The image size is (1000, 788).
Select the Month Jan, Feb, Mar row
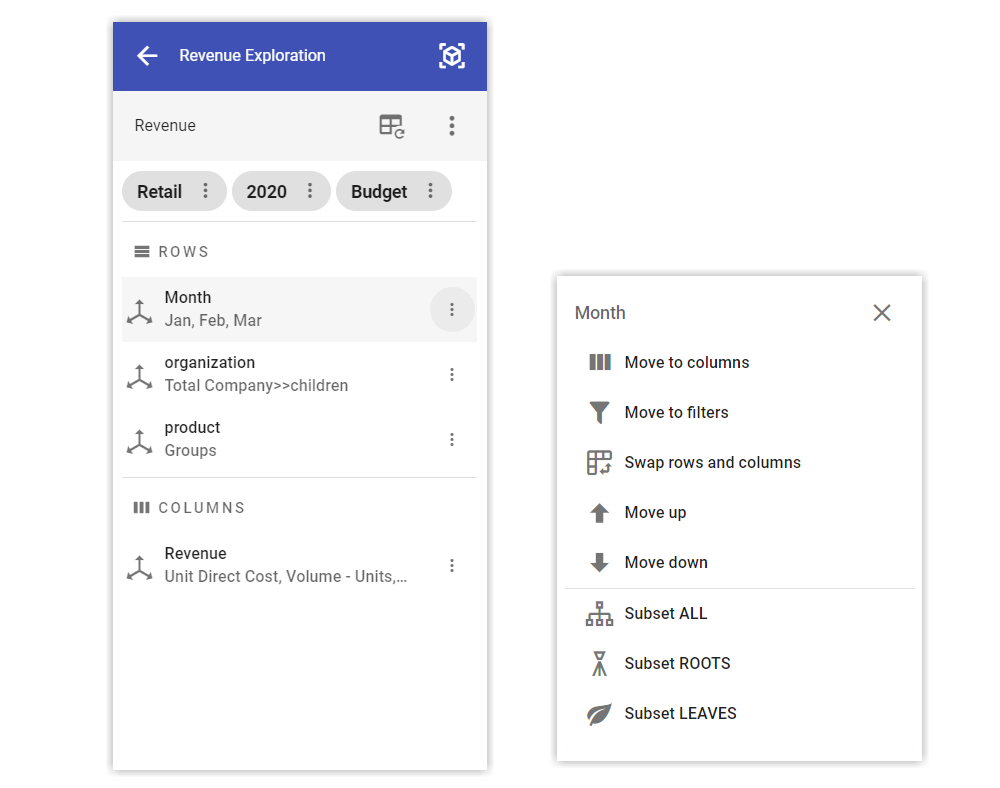point(299,310)
